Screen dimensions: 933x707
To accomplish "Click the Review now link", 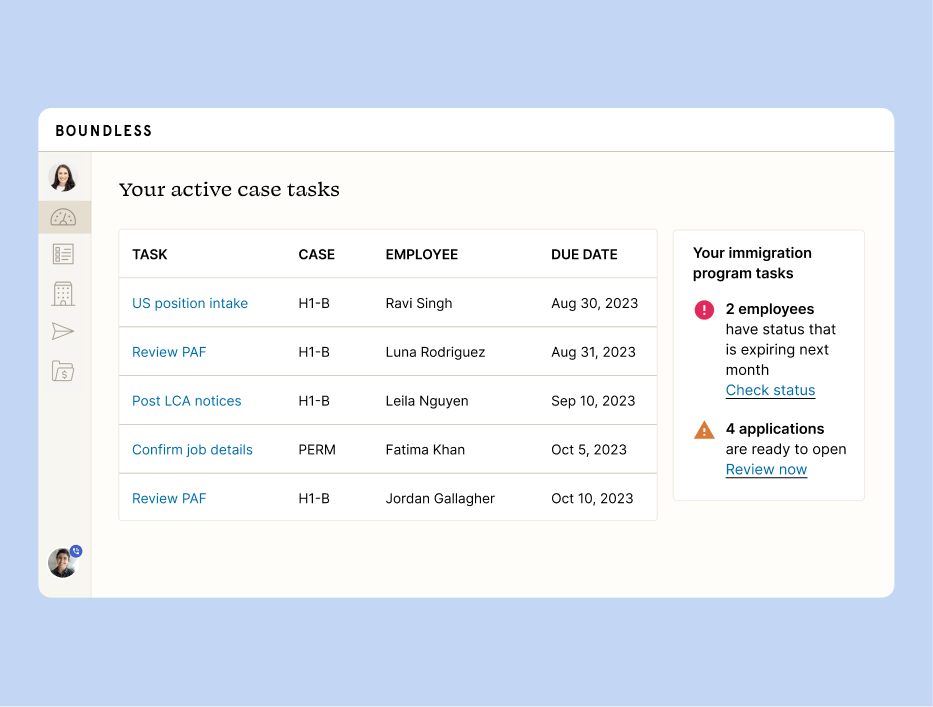I will 766,470.
